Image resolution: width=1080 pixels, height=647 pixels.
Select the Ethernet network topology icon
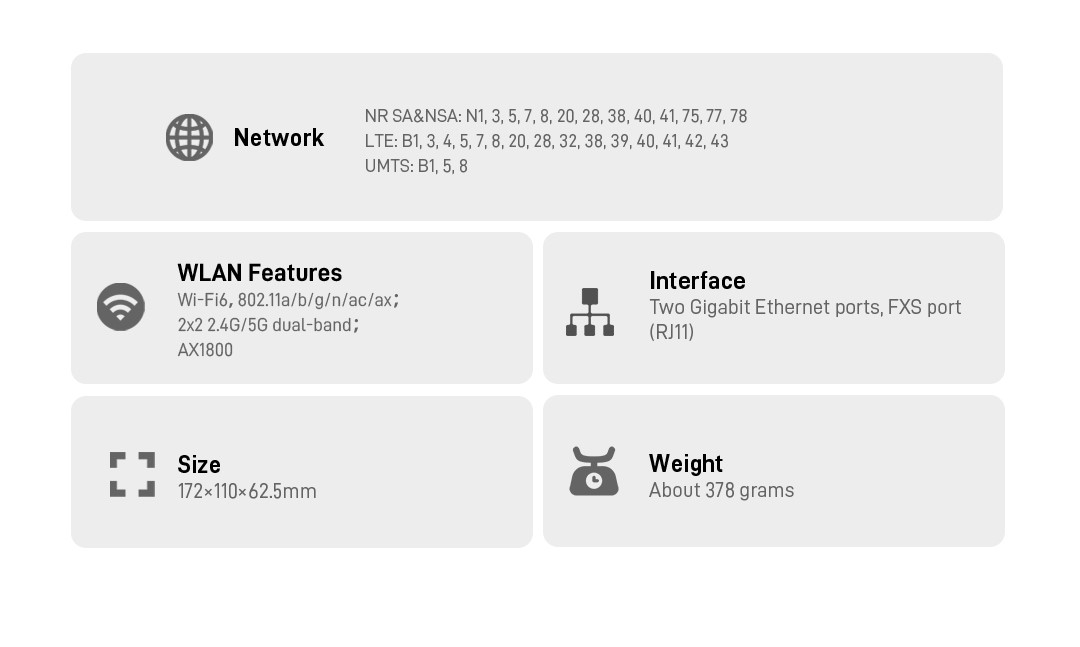pyautogui.click(x=590, y=312)
